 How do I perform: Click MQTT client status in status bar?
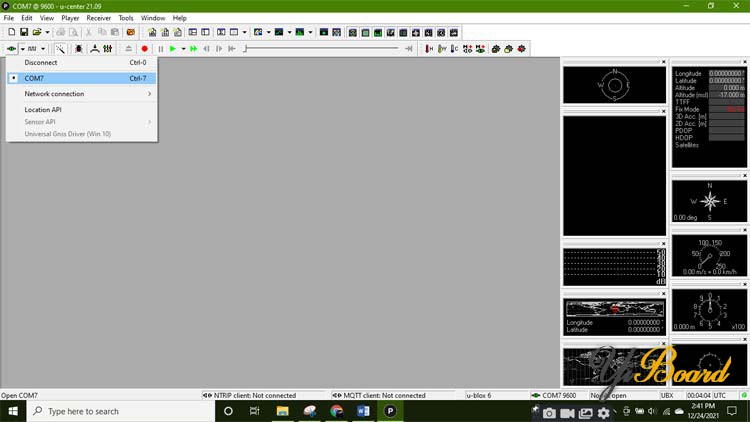[x=379, y=395]
